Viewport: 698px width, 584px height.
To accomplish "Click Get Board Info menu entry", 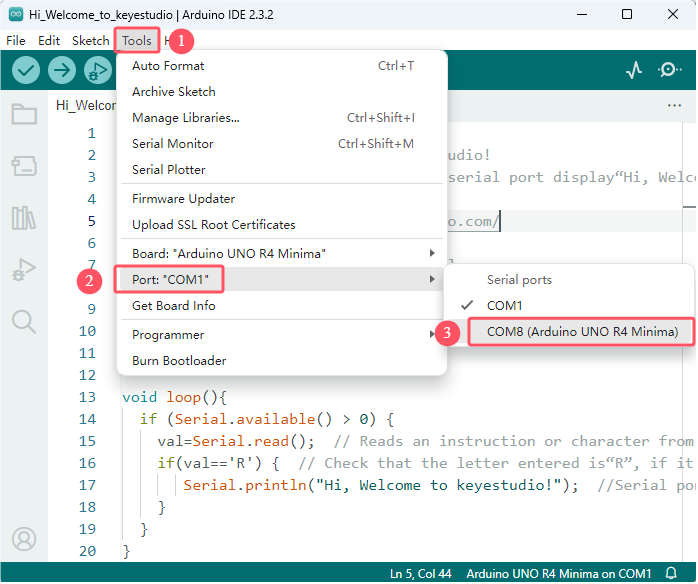I will pos(282,306).
